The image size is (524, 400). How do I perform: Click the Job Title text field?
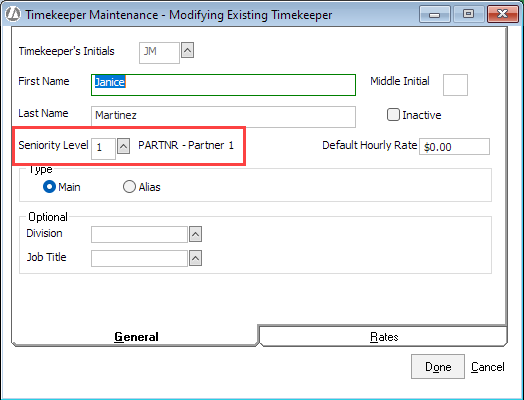139,258
